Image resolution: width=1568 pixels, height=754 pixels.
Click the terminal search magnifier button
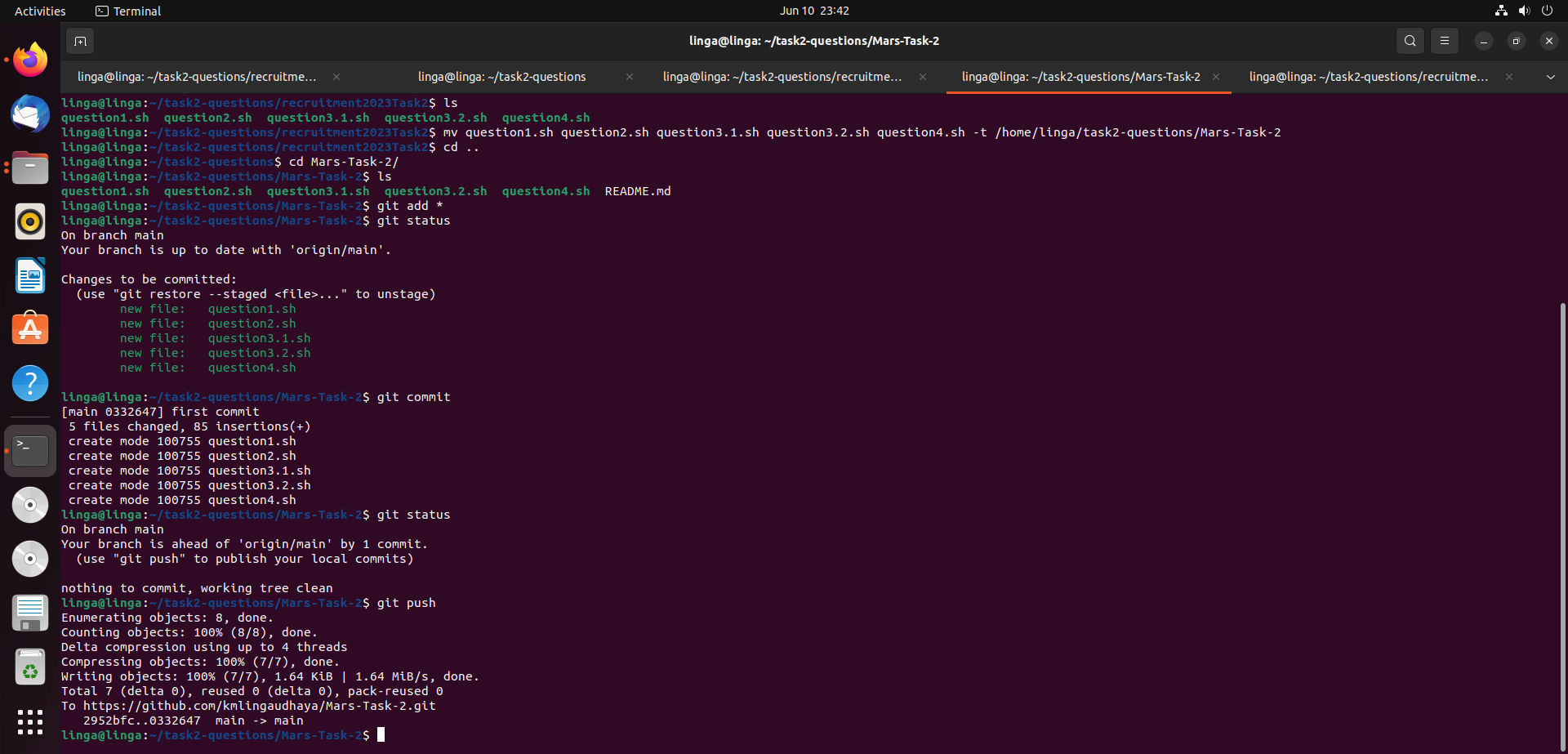point(1410,41)
